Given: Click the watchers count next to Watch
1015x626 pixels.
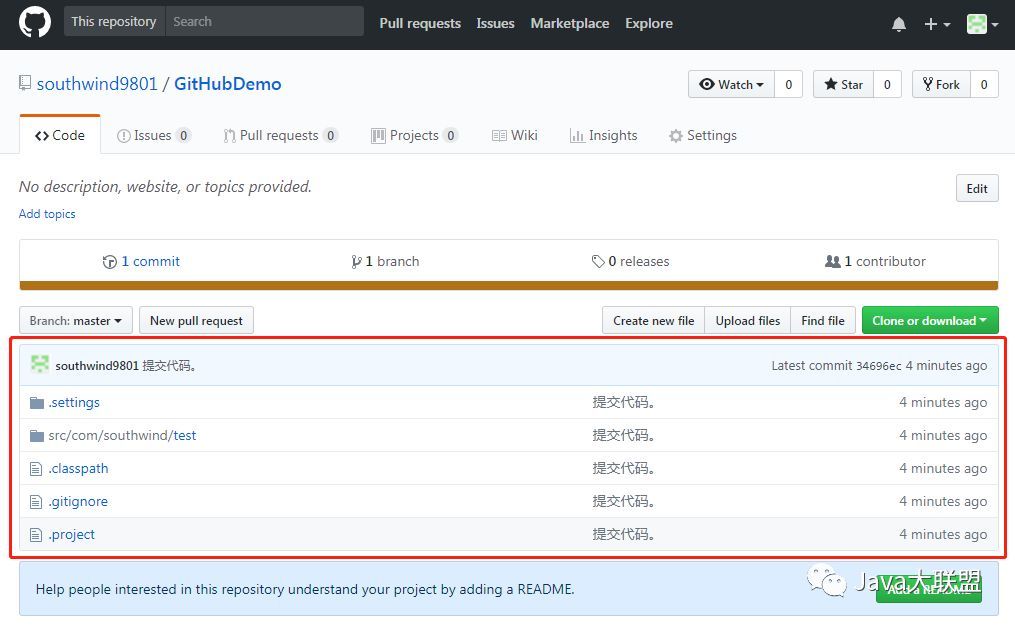Looking at the screenshot, I should pos(788,84).
